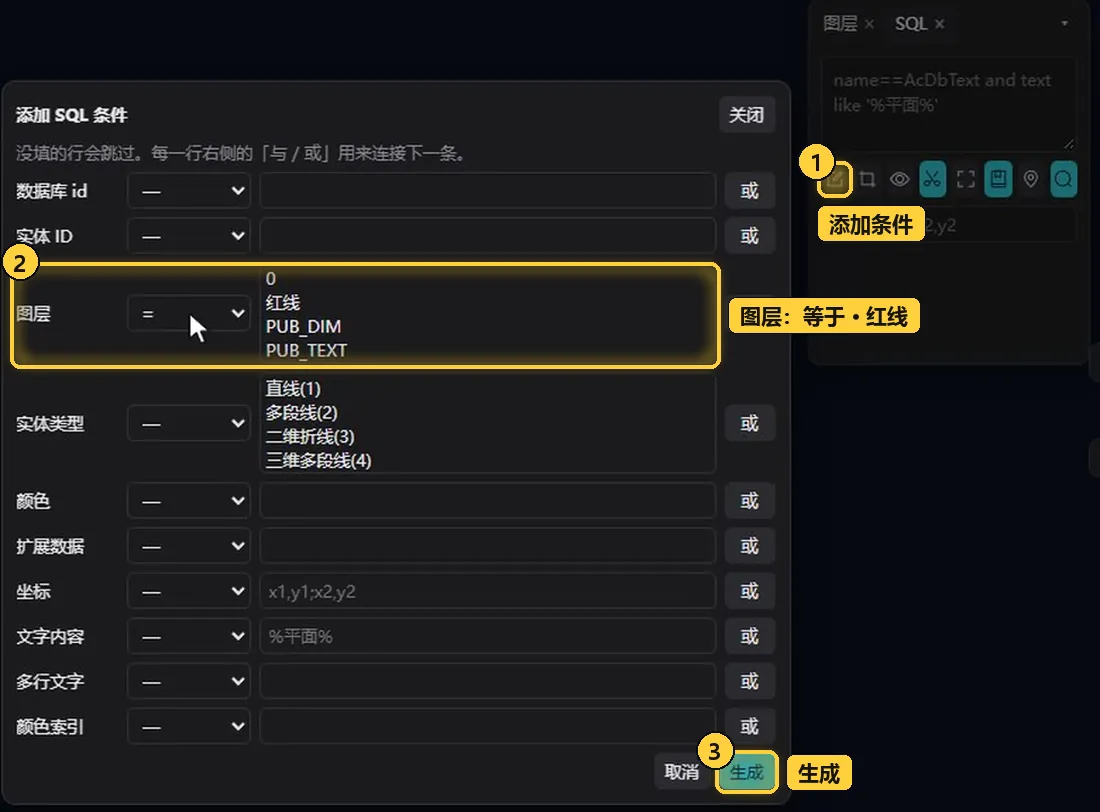Screen dimensions: 1100x812
Task: Click the 颜色 value field
Action: pos(488,501)
